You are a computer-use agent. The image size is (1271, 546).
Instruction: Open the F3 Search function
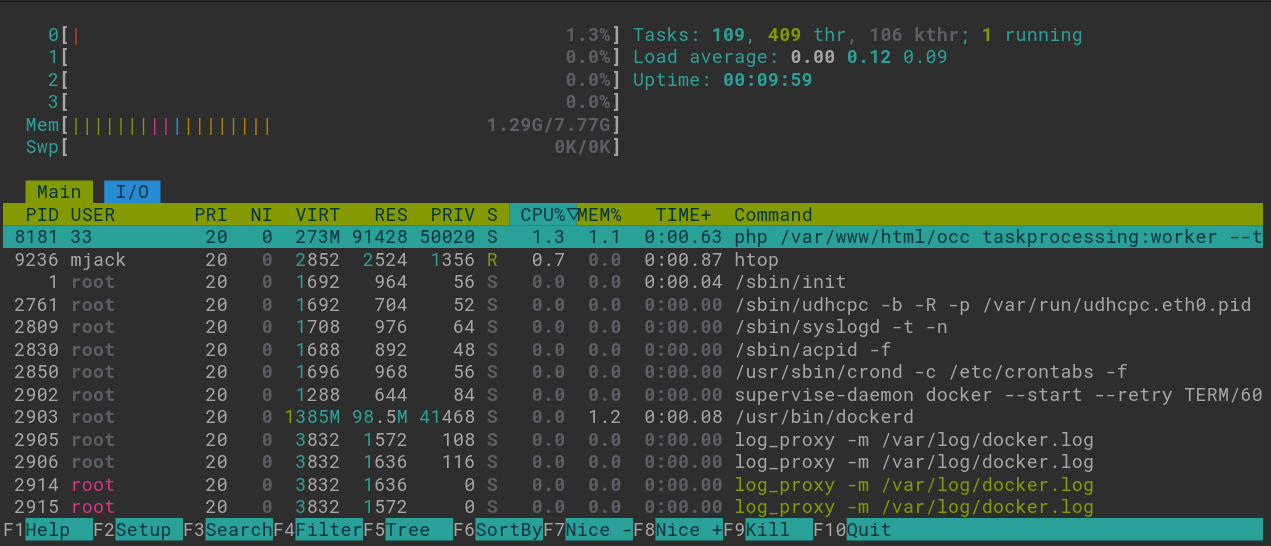[228, 530]
